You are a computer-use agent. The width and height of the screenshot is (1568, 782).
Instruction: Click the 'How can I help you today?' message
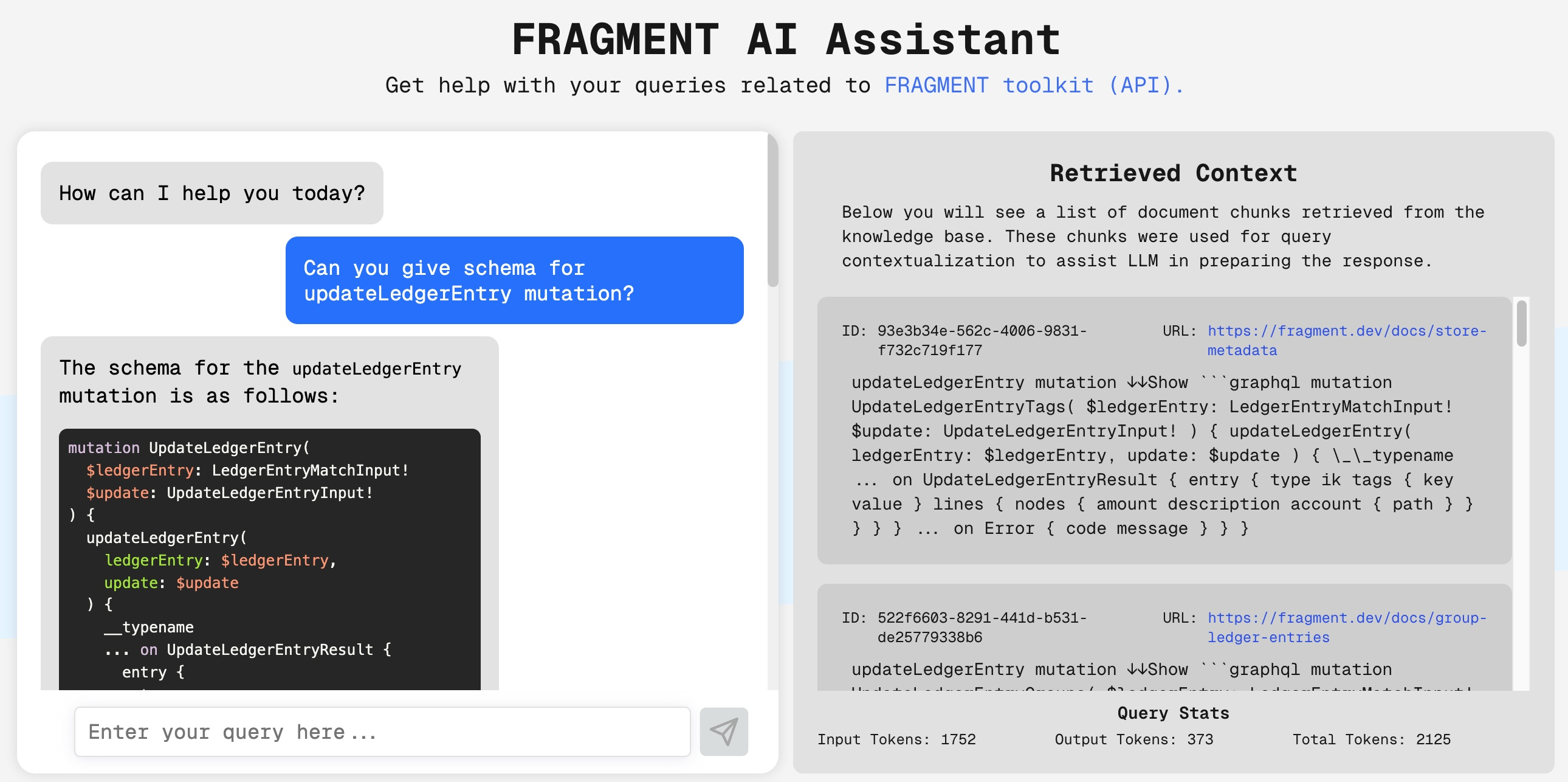pyautogui.click(x=212, y=193)
